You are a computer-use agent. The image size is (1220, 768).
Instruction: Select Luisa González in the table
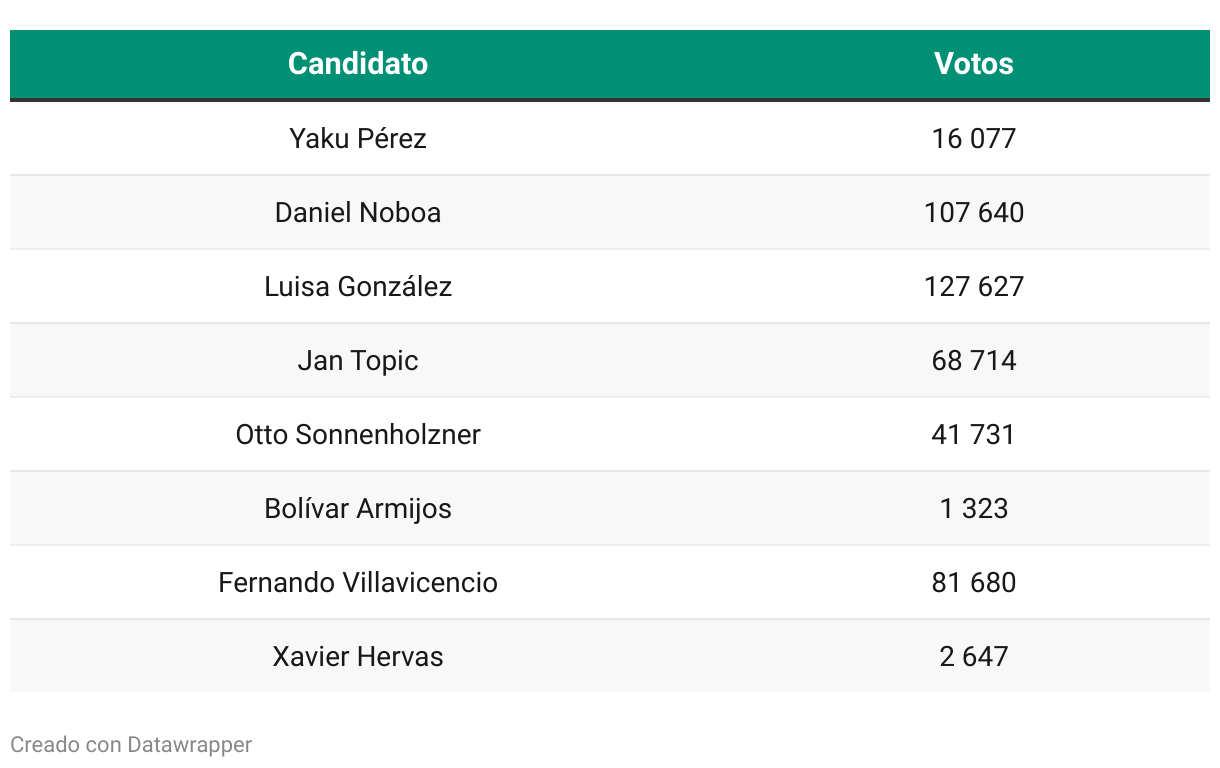pos(358,286)
